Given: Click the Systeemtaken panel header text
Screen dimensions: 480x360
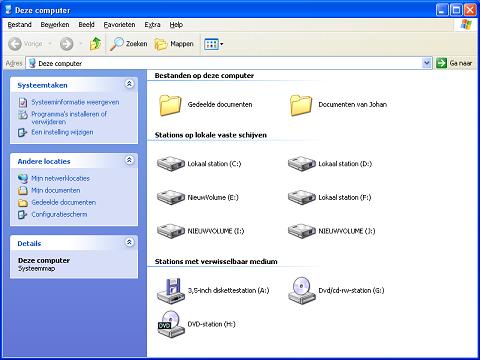Looking at the screenshot, I should [42, 85].
